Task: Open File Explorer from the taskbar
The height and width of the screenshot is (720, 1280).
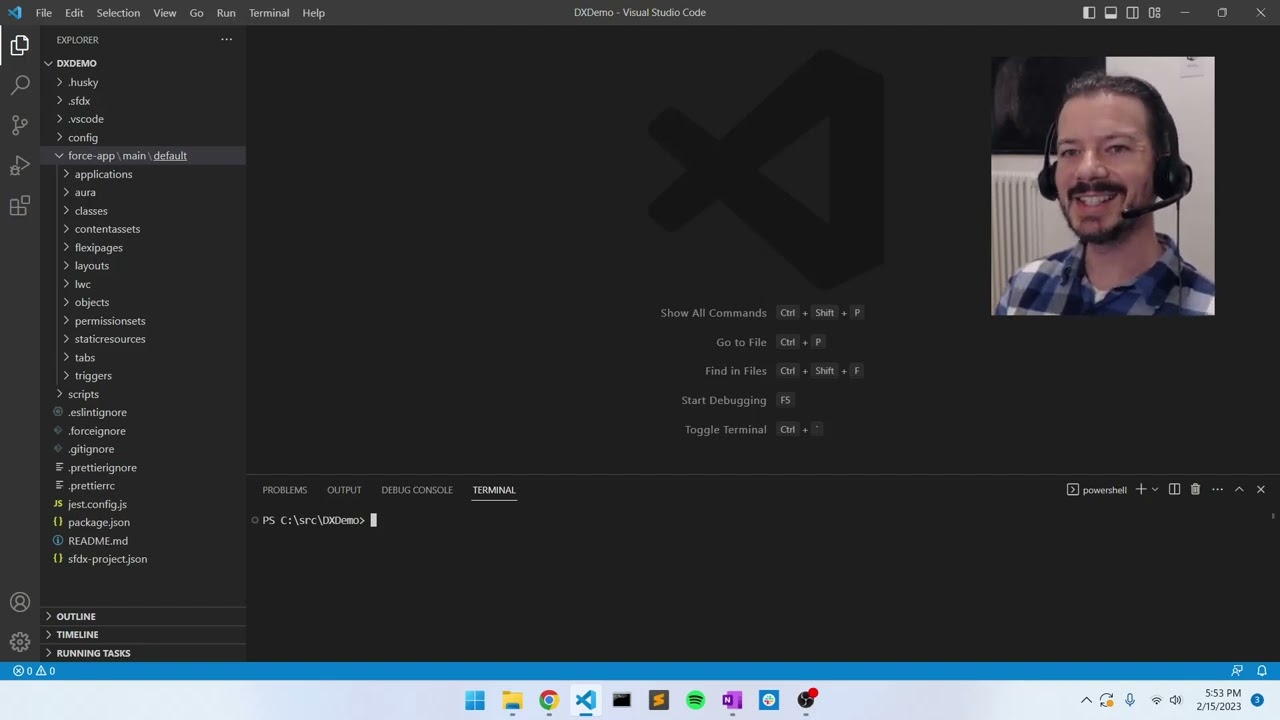Action: pyautogui.click(x=512, y=700)
